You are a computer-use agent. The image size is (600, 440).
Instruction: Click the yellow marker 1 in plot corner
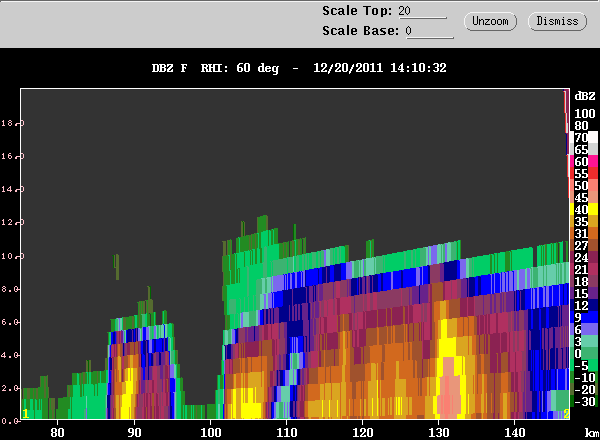26,414
